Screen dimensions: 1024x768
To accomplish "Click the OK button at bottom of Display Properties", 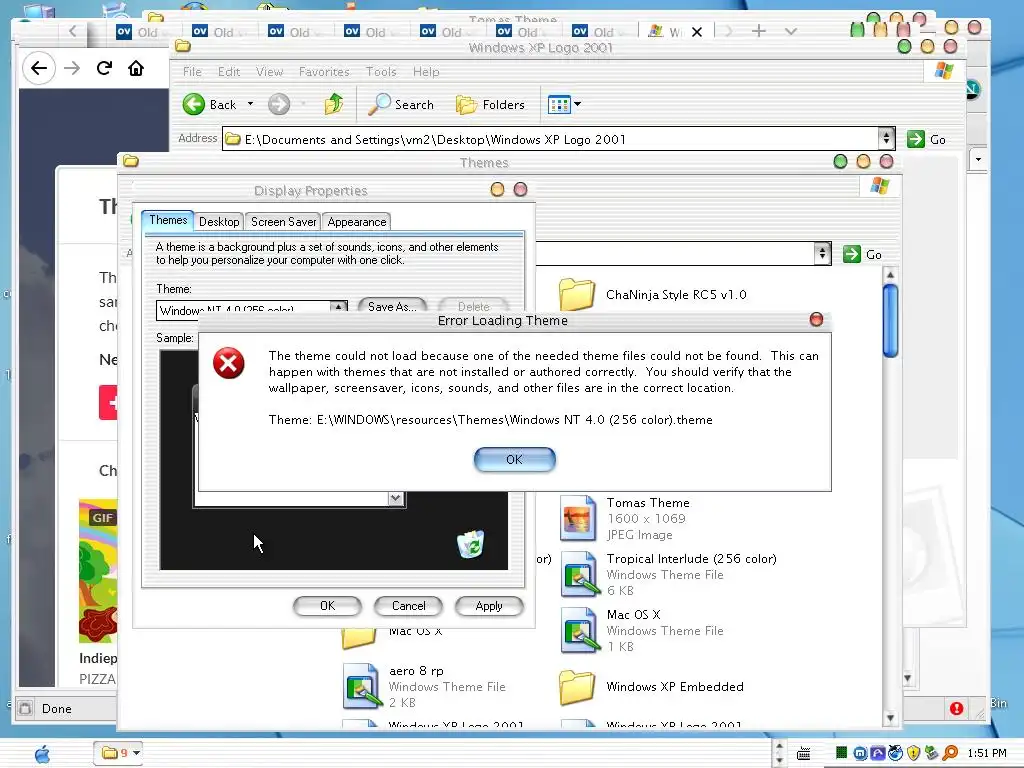I will pyautogui.click(x=327, y=606).
